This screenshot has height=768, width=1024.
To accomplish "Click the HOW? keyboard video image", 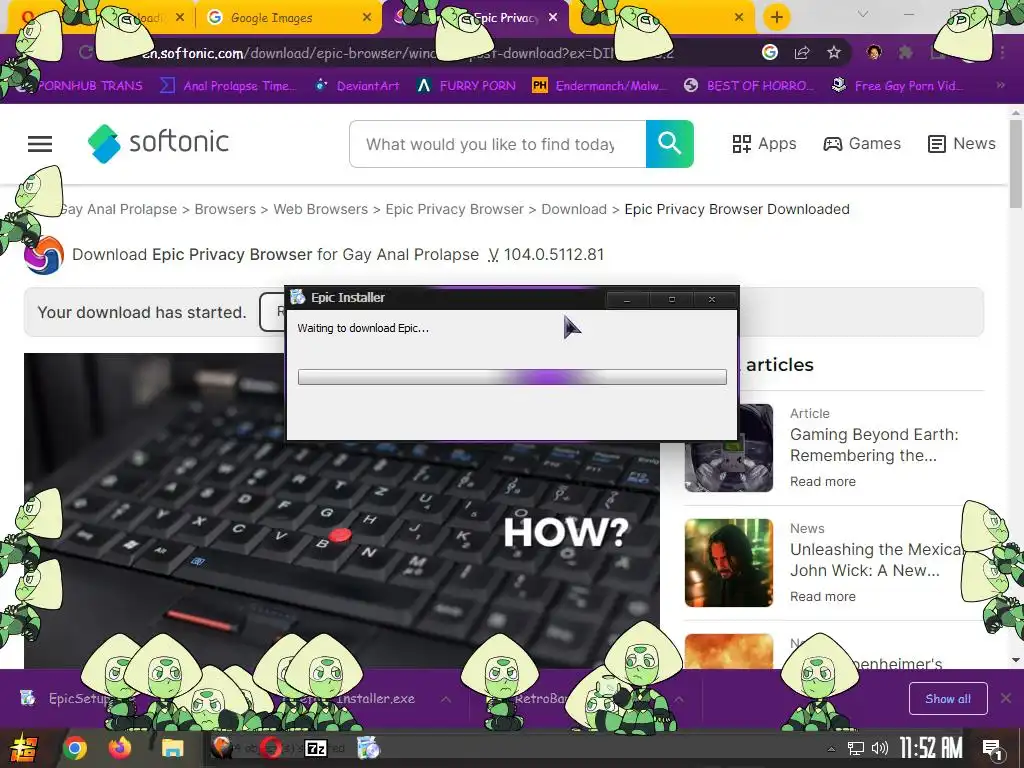I will pos(342,511).
